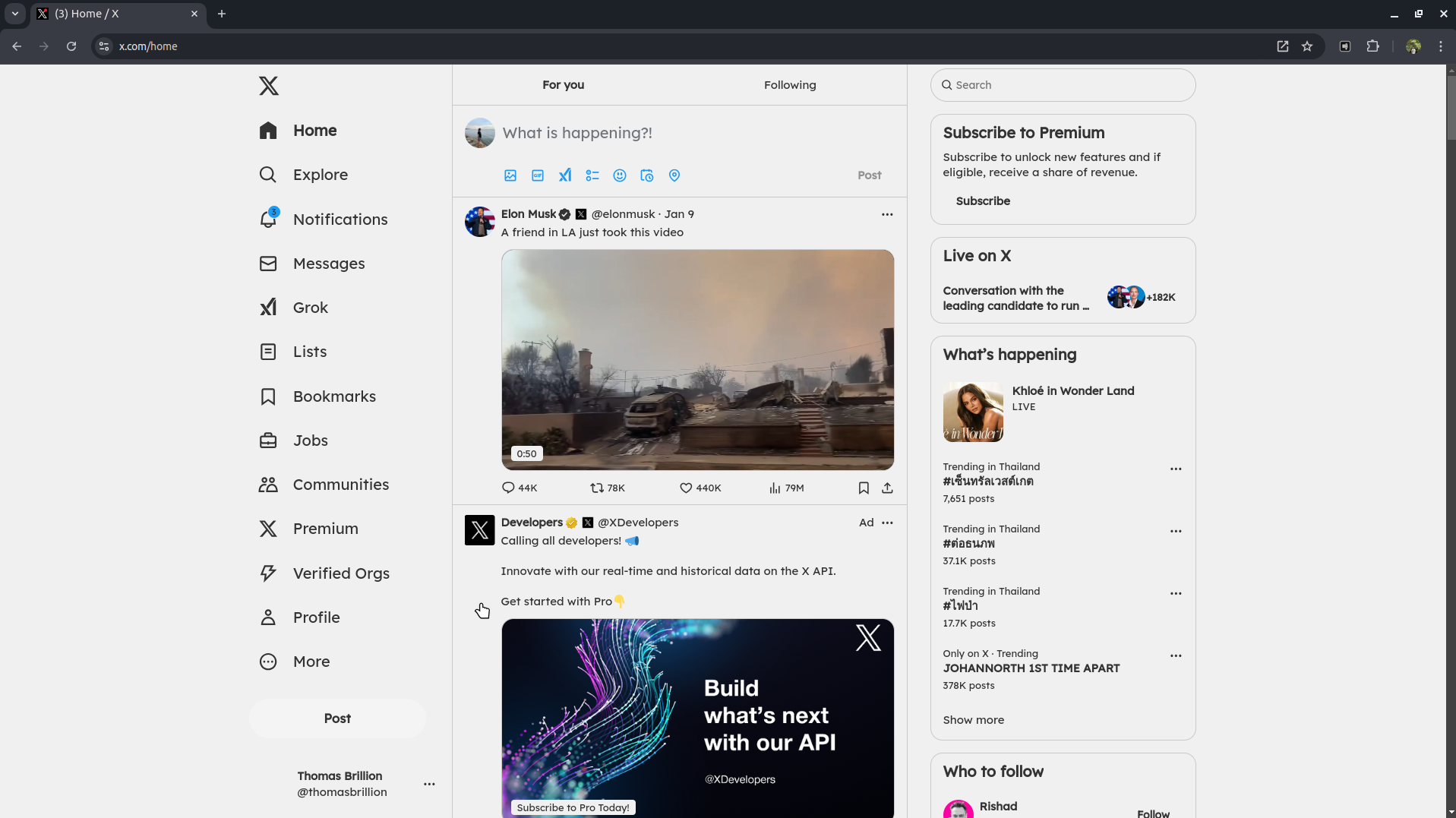Image resolution: width=1456 pixels, height=818 pixels.
Task: Attach an image to your post
Action: (x=509, y=175)
